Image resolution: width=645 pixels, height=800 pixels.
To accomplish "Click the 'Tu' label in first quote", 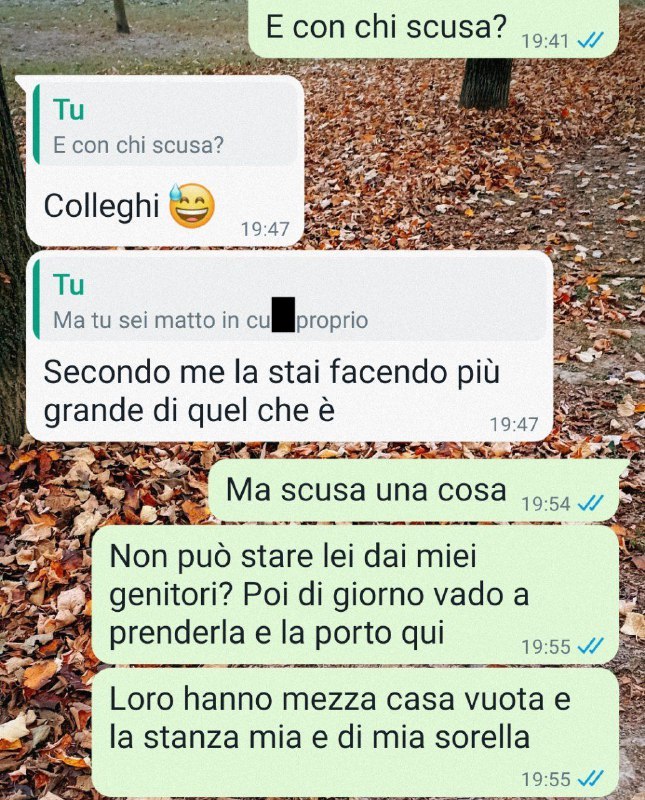I will click(68, 110).
